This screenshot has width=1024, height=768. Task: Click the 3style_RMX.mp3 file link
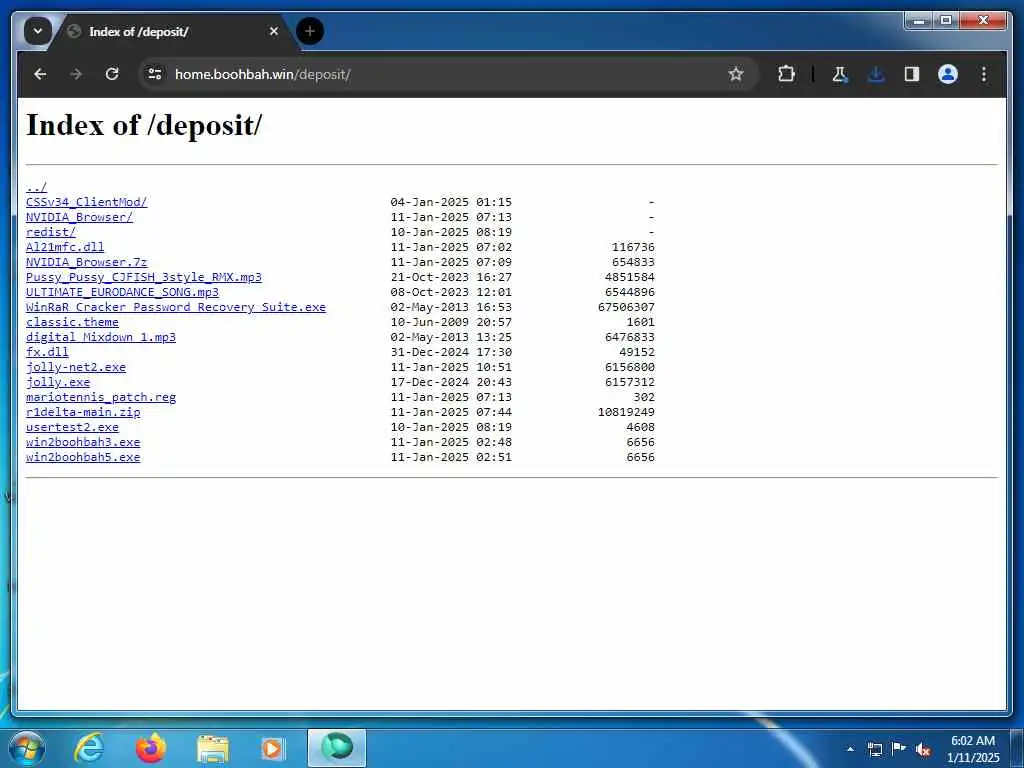click(x=144, y=278)
